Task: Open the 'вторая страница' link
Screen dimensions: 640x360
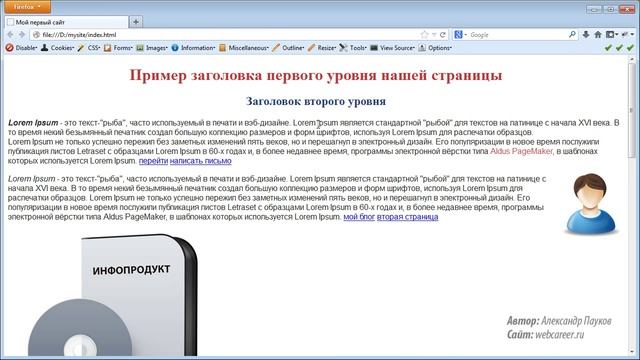Action: (x=407, y=217)
